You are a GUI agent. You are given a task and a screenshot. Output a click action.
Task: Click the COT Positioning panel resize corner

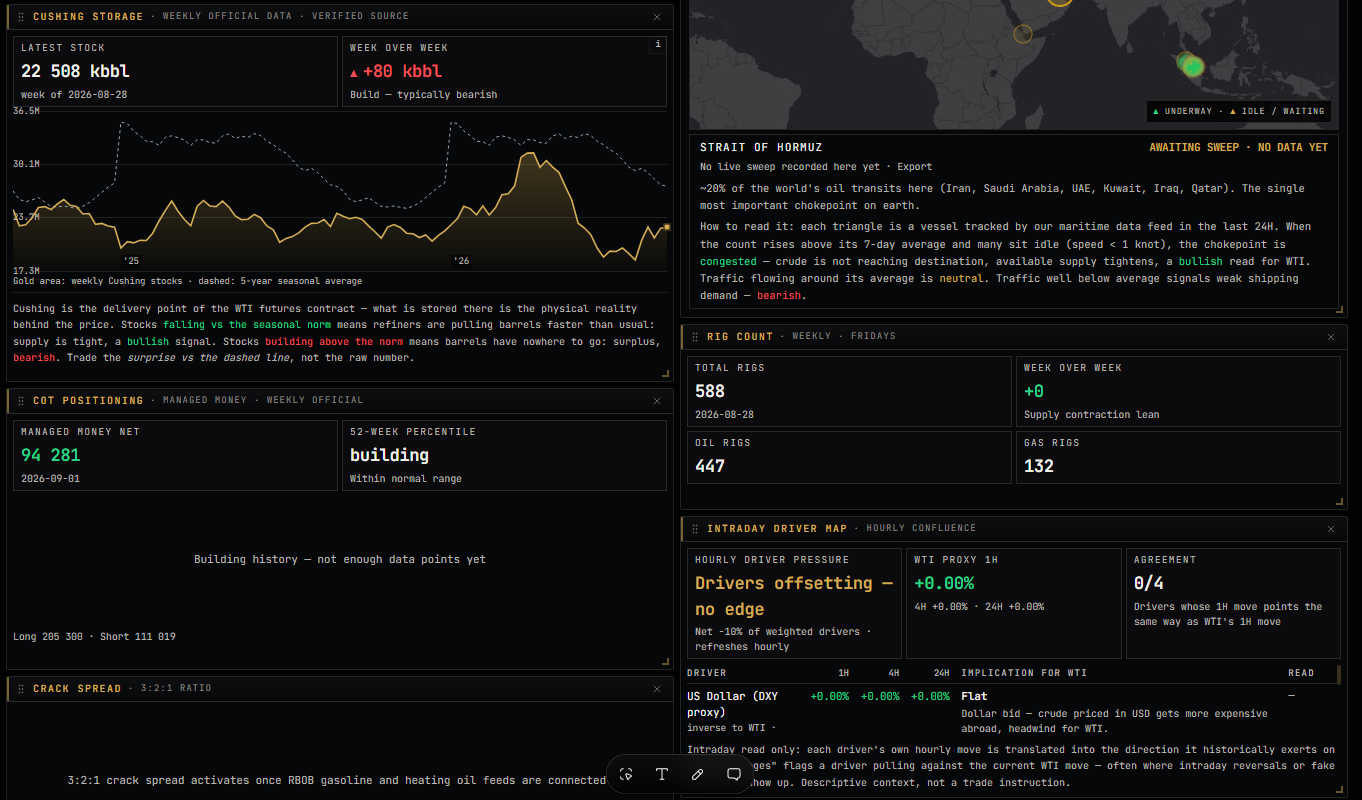pyautogui.click(x=666, y=661)
